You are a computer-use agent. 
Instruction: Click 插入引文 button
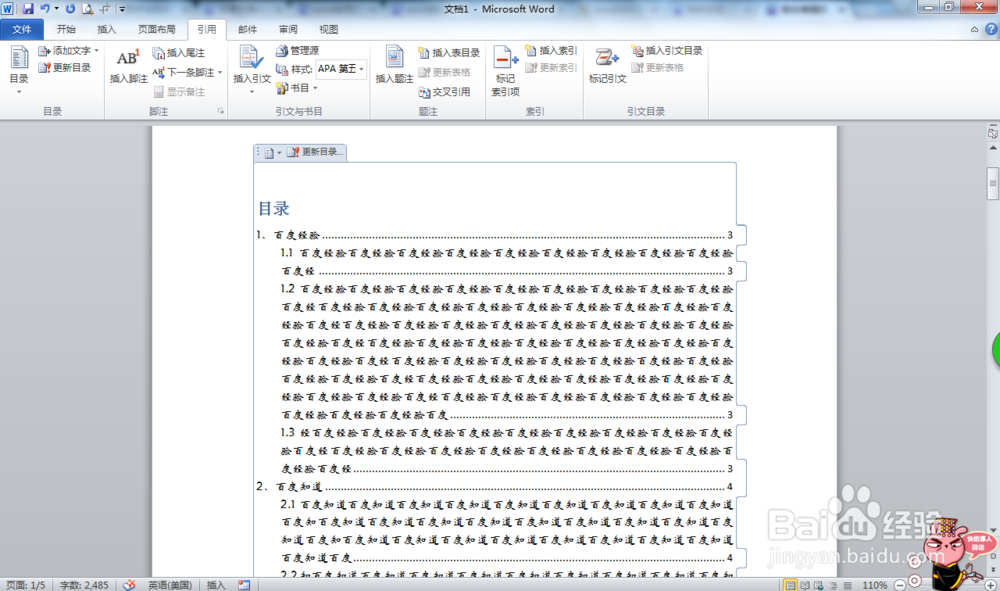coord(252,69)
